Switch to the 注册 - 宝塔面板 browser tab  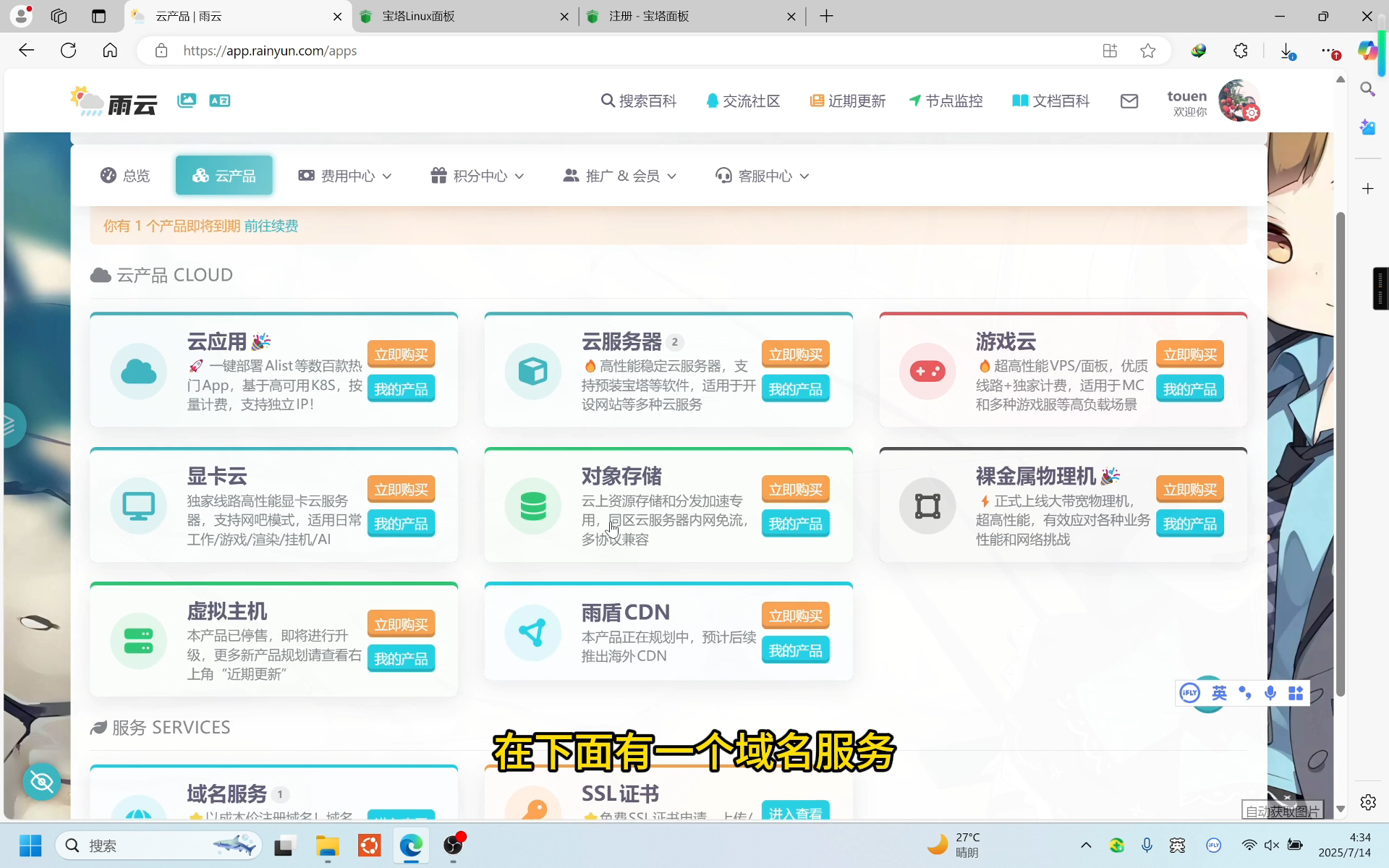point(692,16)
